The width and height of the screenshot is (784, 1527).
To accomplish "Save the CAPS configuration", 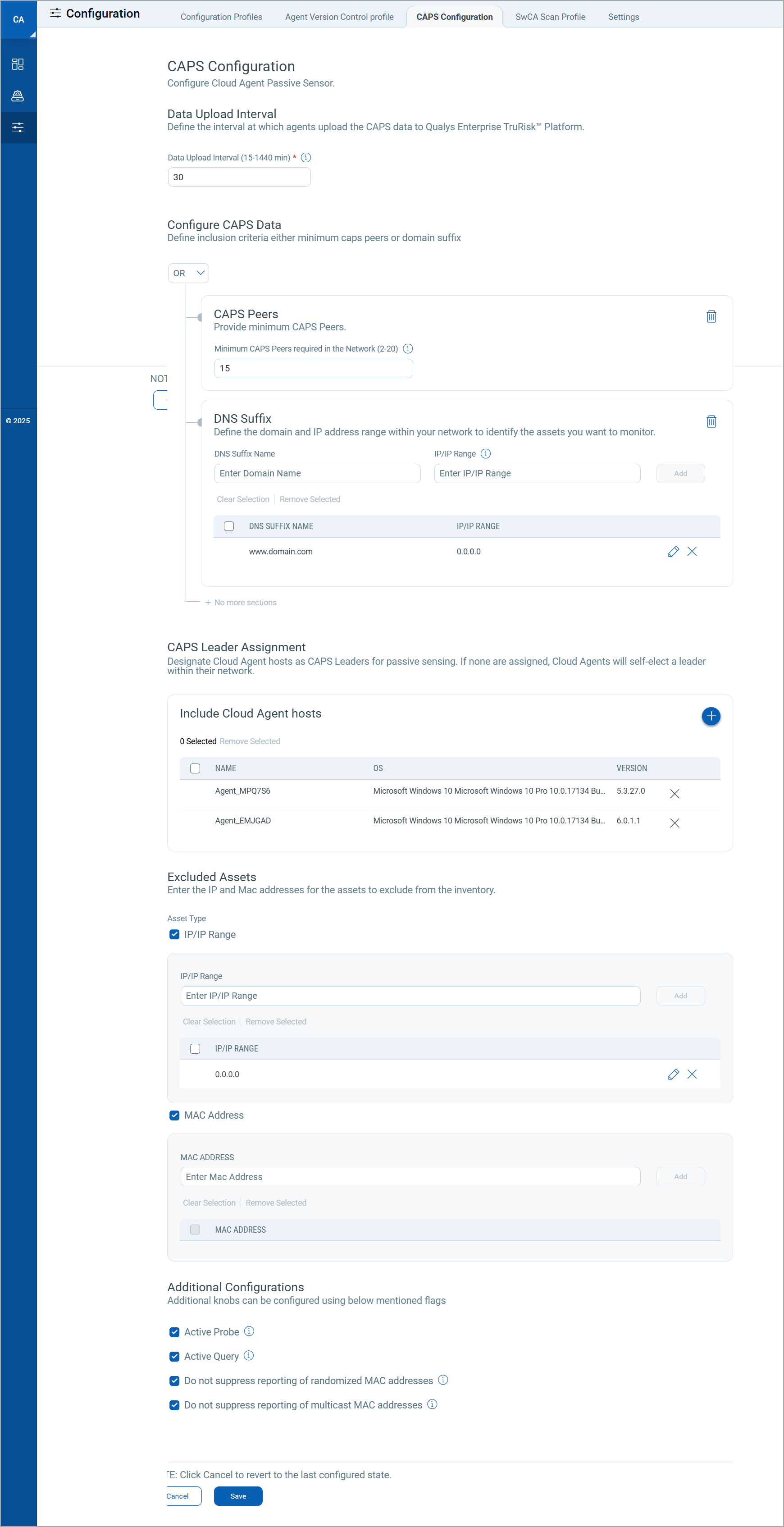I will pos(237,1495).
